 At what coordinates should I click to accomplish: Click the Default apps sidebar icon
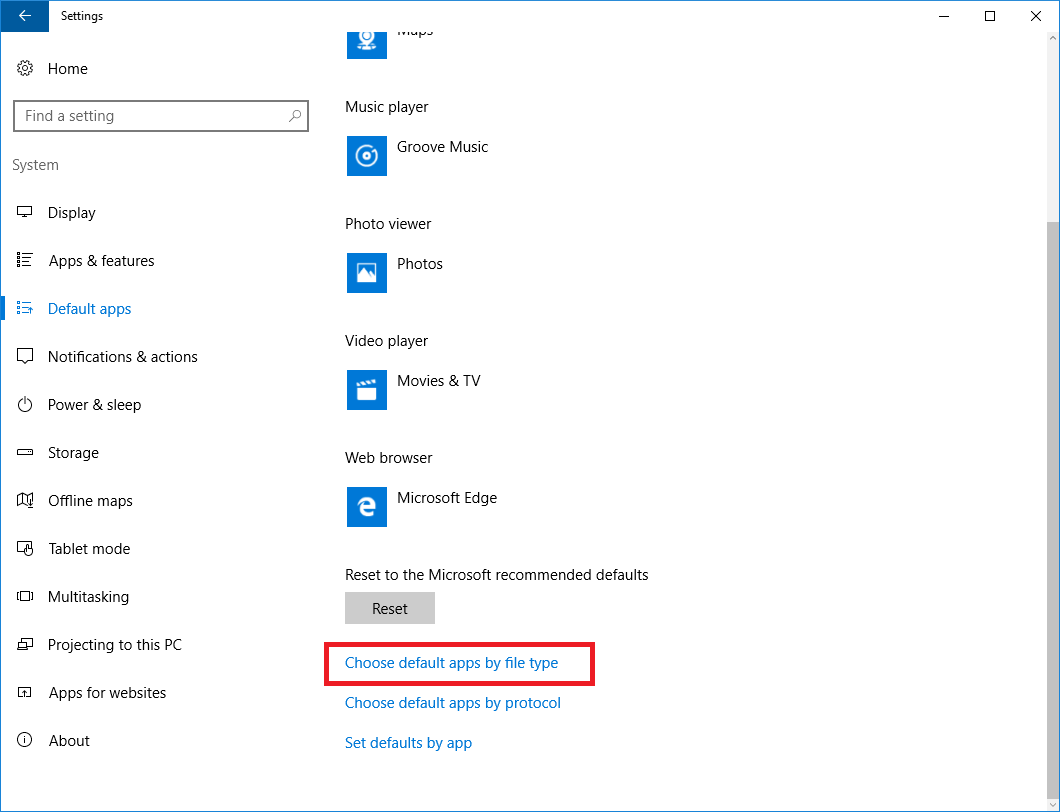(25, 308)
